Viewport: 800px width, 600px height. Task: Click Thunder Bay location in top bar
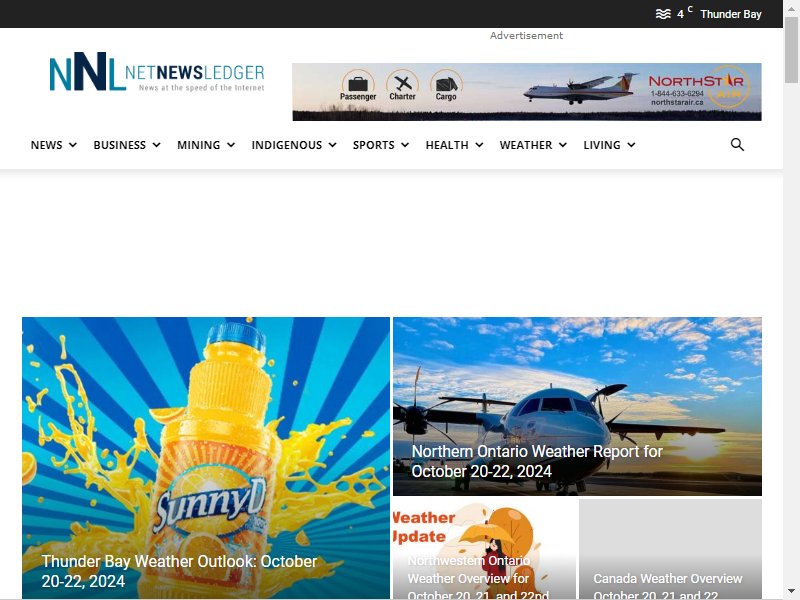pyautogui.click(x=731, y=14)
